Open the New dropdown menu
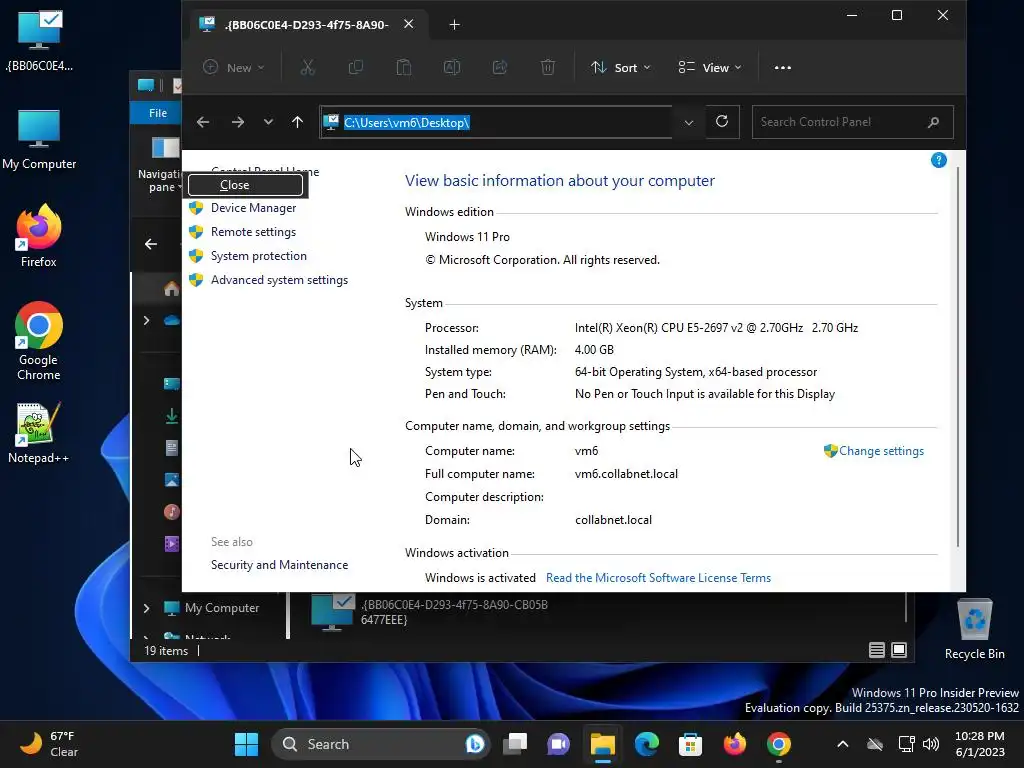 234,67
